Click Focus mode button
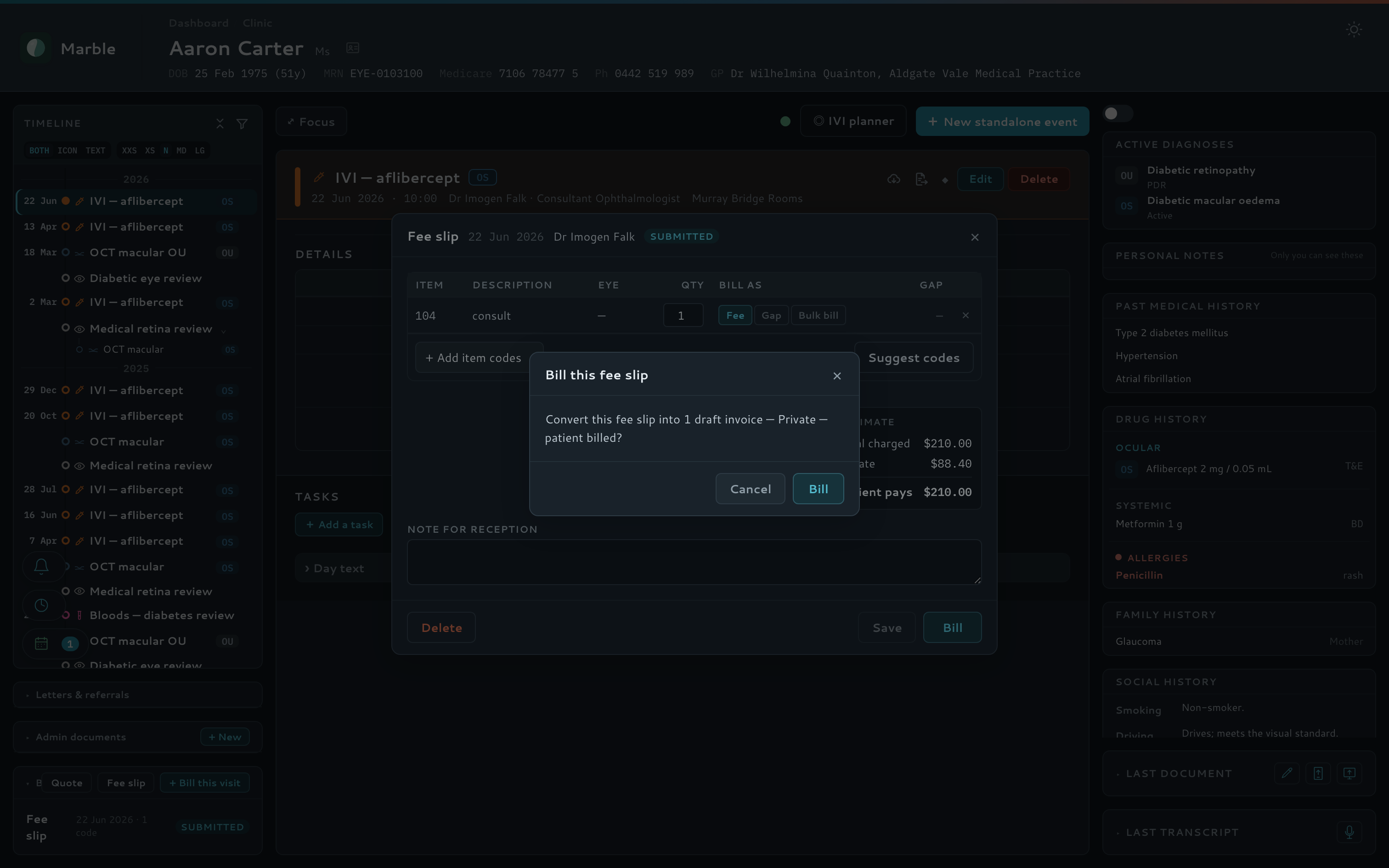The image size is (1389, 868). click(311, 122)
